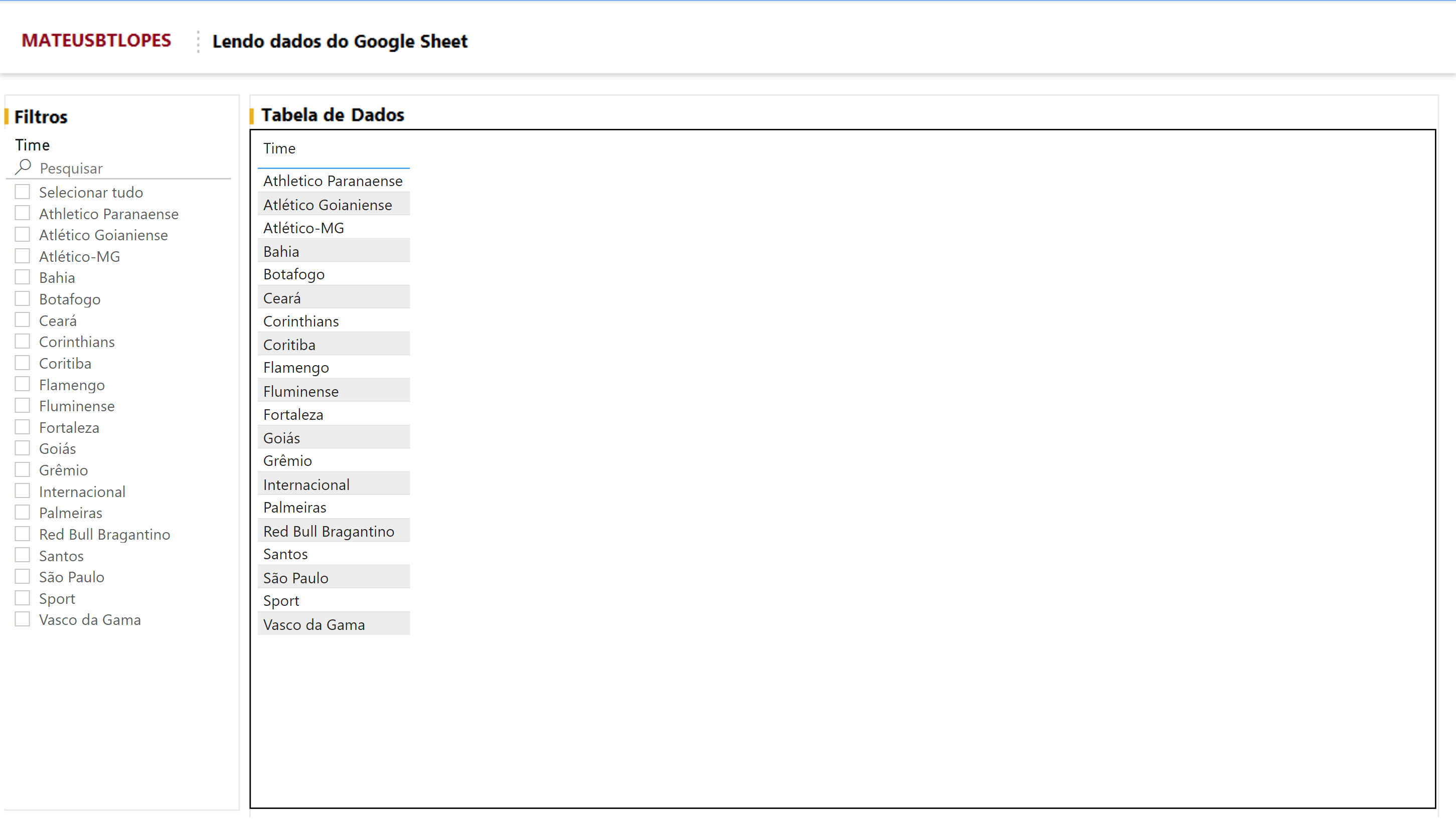Check the São Paulo filter option
Screen dimensions: 1456x820
tap(22, 577)
